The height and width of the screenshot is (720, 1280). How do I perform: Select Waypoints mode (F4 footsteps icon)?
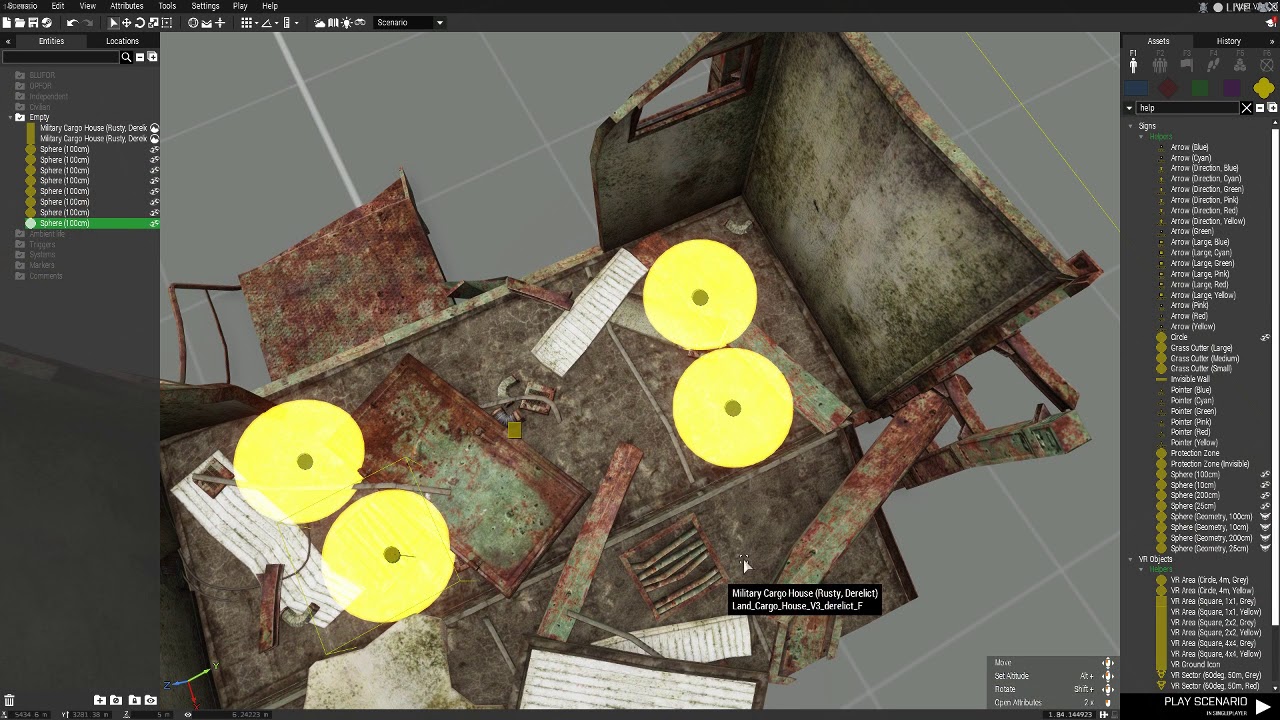[x=1213, y=64]
